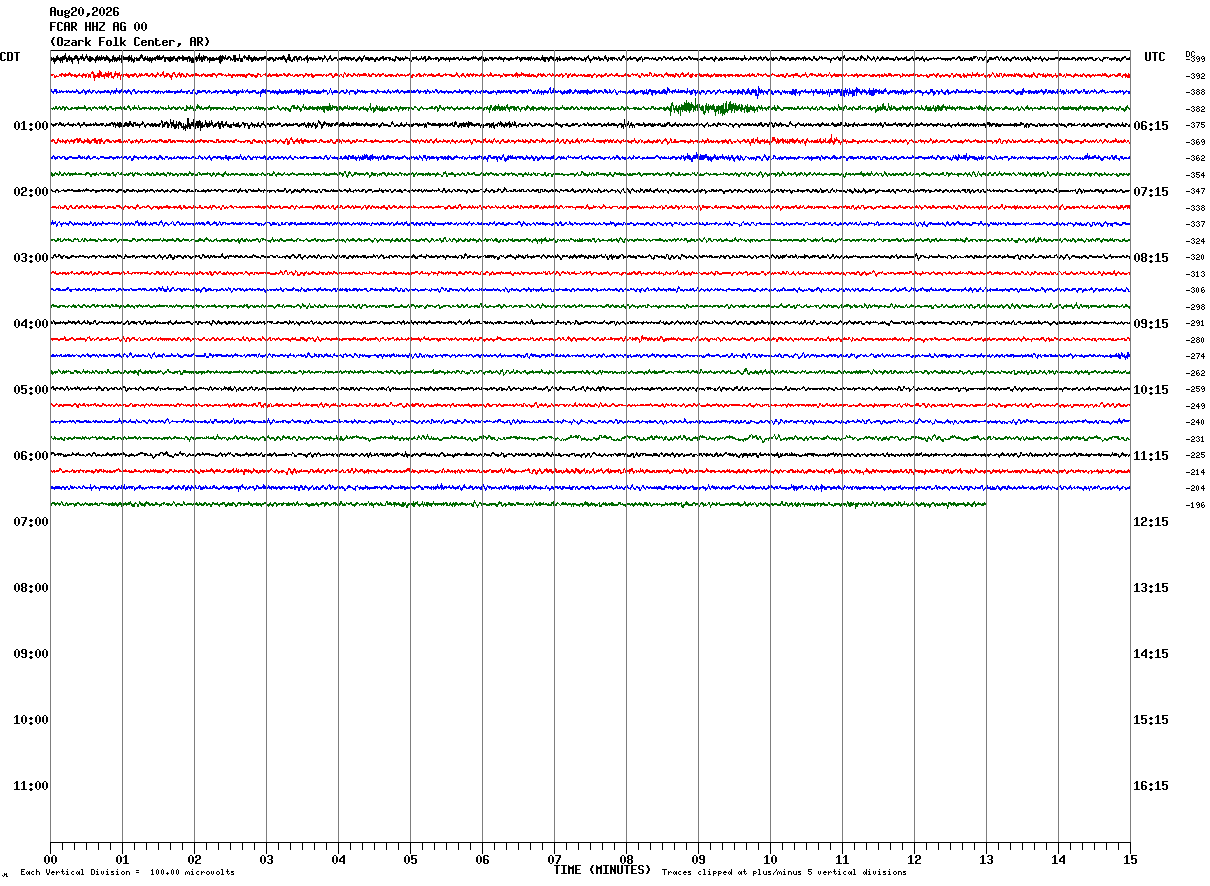Click the -382 DC offset value
The width and height of the screenshot is (1210, 886).
coord(1195,109)
